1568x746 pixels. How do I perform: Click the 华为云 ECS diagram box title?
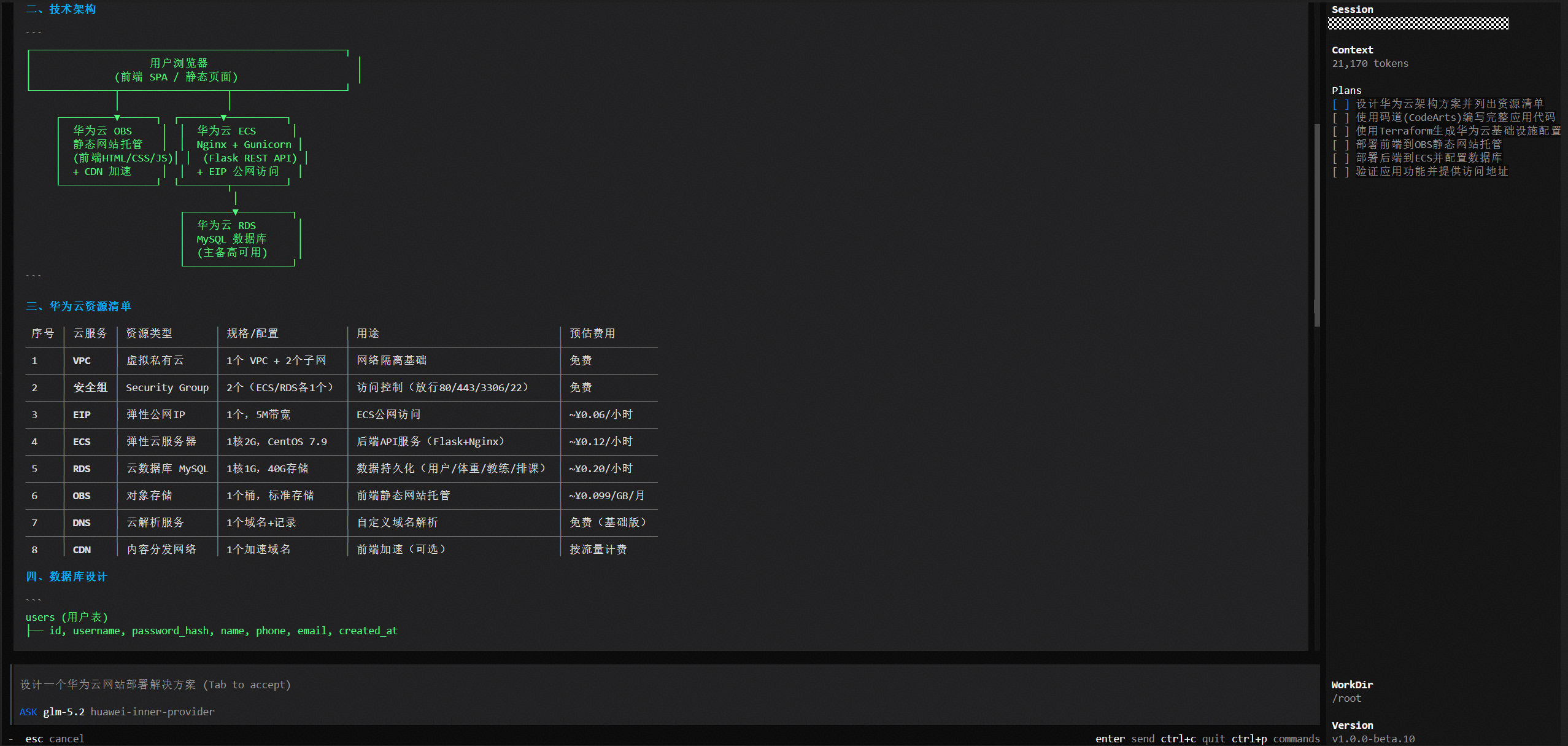pyautogui.click(x=226, y=131)
